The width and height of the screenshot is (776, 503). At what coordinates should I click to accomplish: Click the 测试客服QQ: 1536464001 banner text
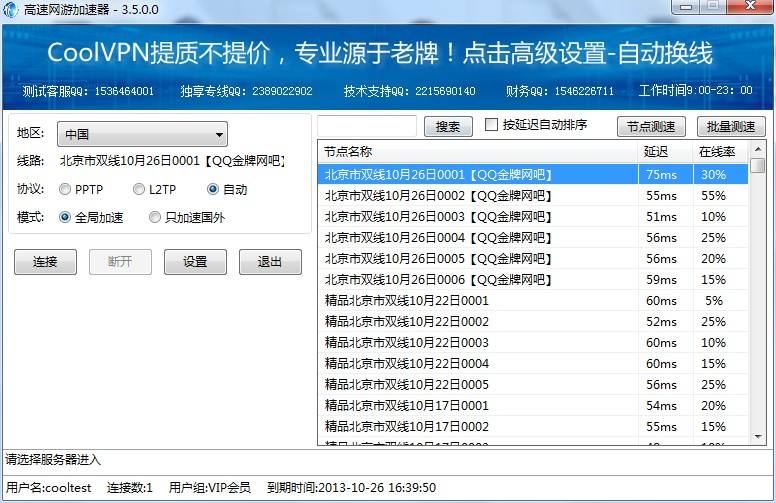(x=88, y=91)
